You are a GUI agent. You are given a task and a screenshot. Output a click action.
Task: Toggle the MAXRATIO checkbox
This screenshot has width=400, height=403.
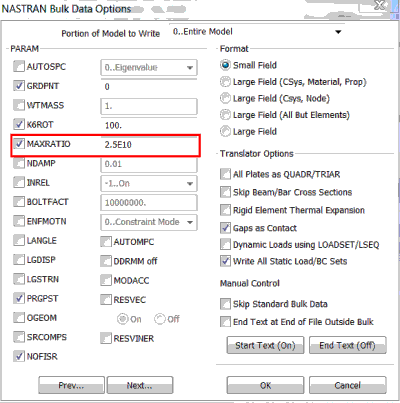click(x=19, y=144)
